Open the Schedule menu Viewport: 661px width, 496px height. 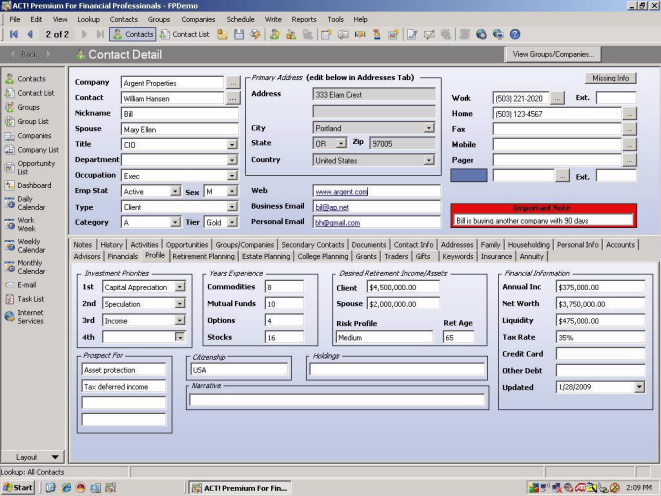click(240, 19)
